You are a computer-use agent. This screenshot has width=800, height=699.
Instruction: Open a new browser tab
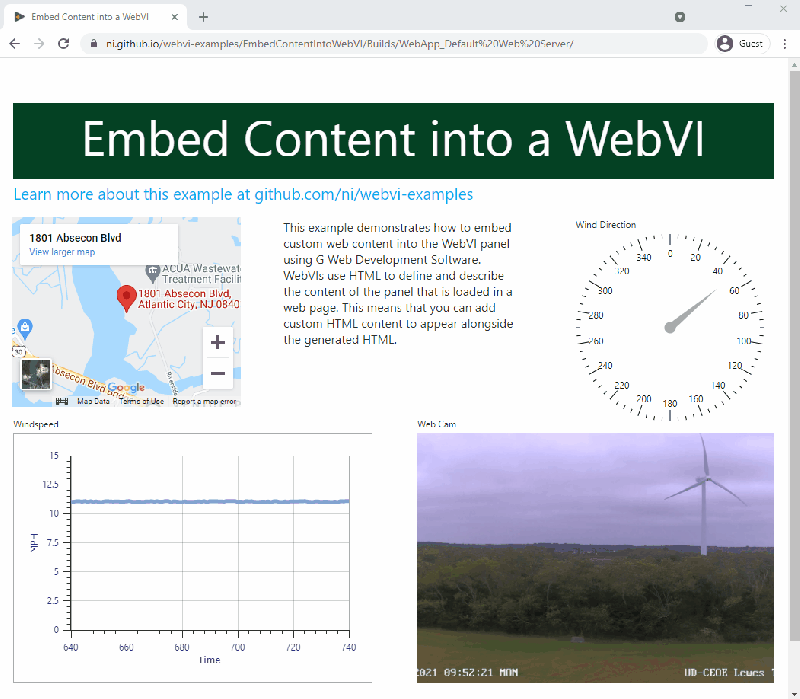coord(204,16)
